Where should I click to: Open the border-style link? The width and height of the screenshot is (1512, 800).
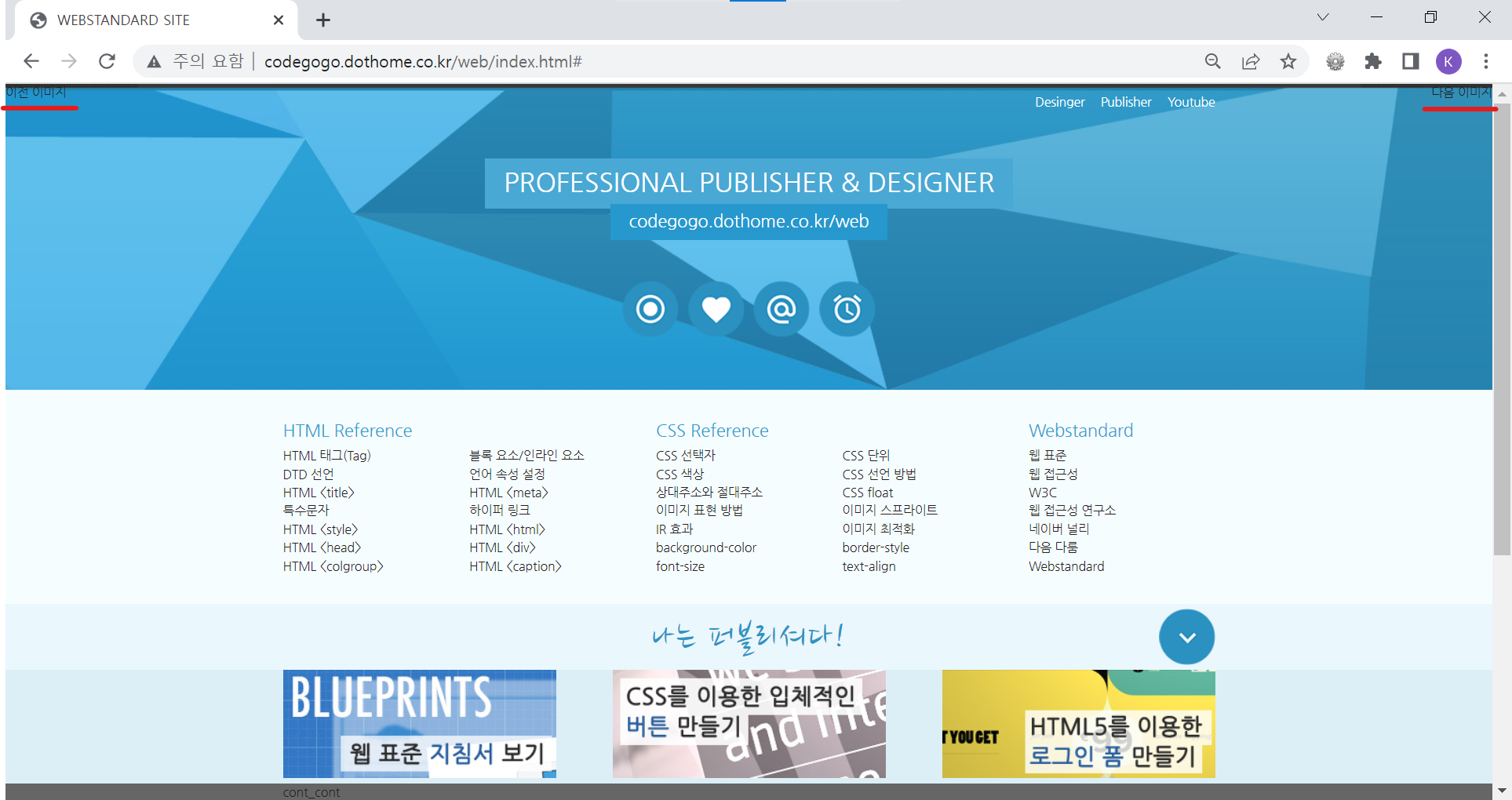coord(876,547)
